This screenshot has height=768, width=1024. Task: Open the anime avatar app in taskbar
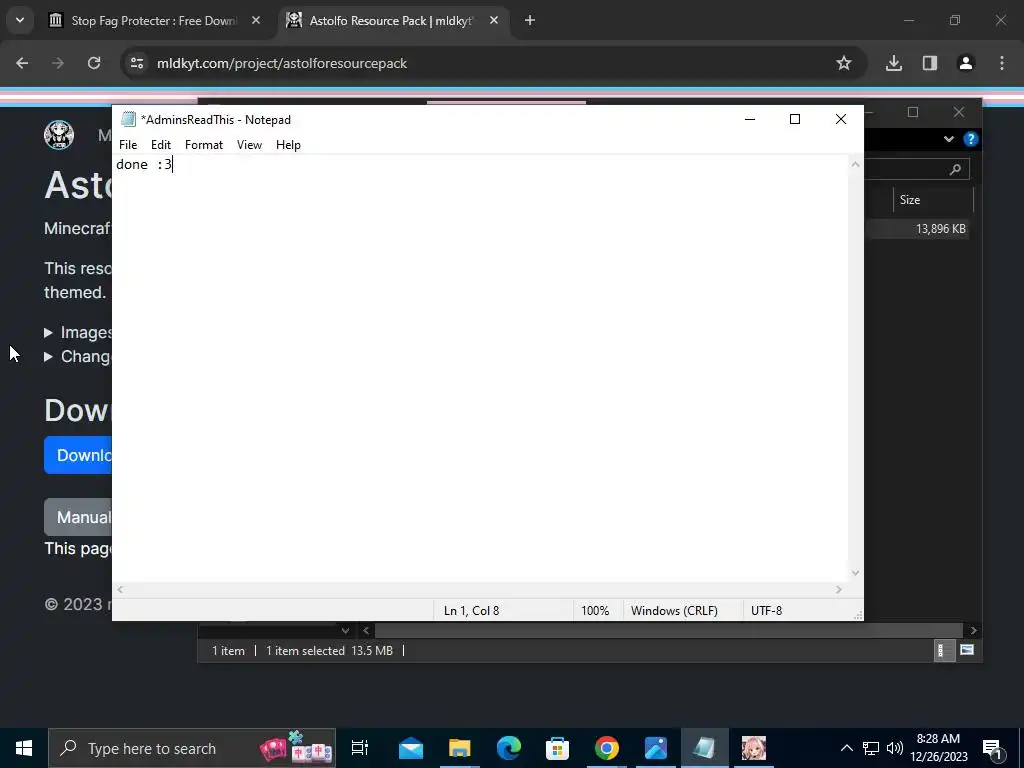(x=754, y=748)
